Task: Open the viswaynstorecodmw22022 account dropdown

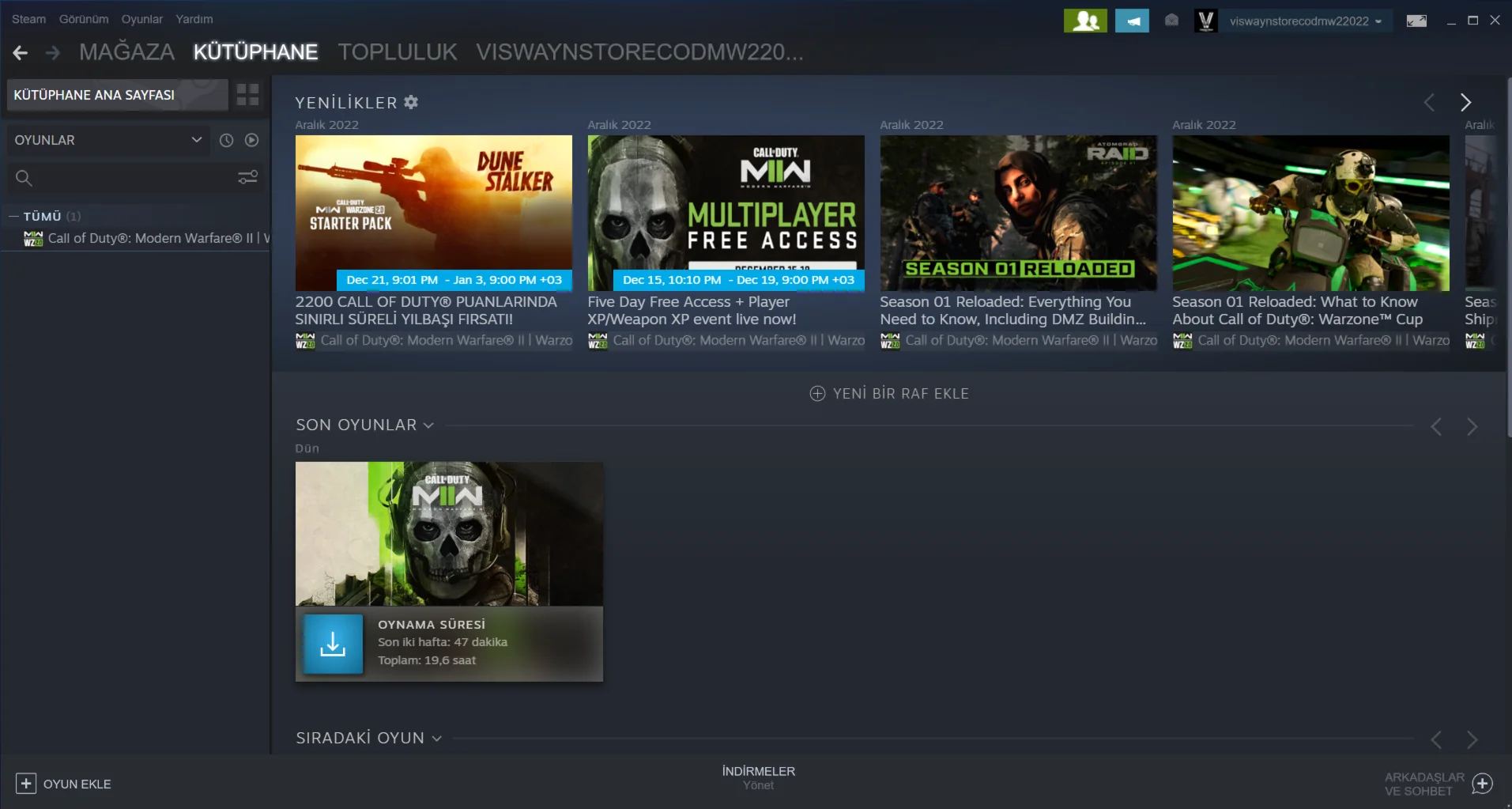Action: 1306,21
